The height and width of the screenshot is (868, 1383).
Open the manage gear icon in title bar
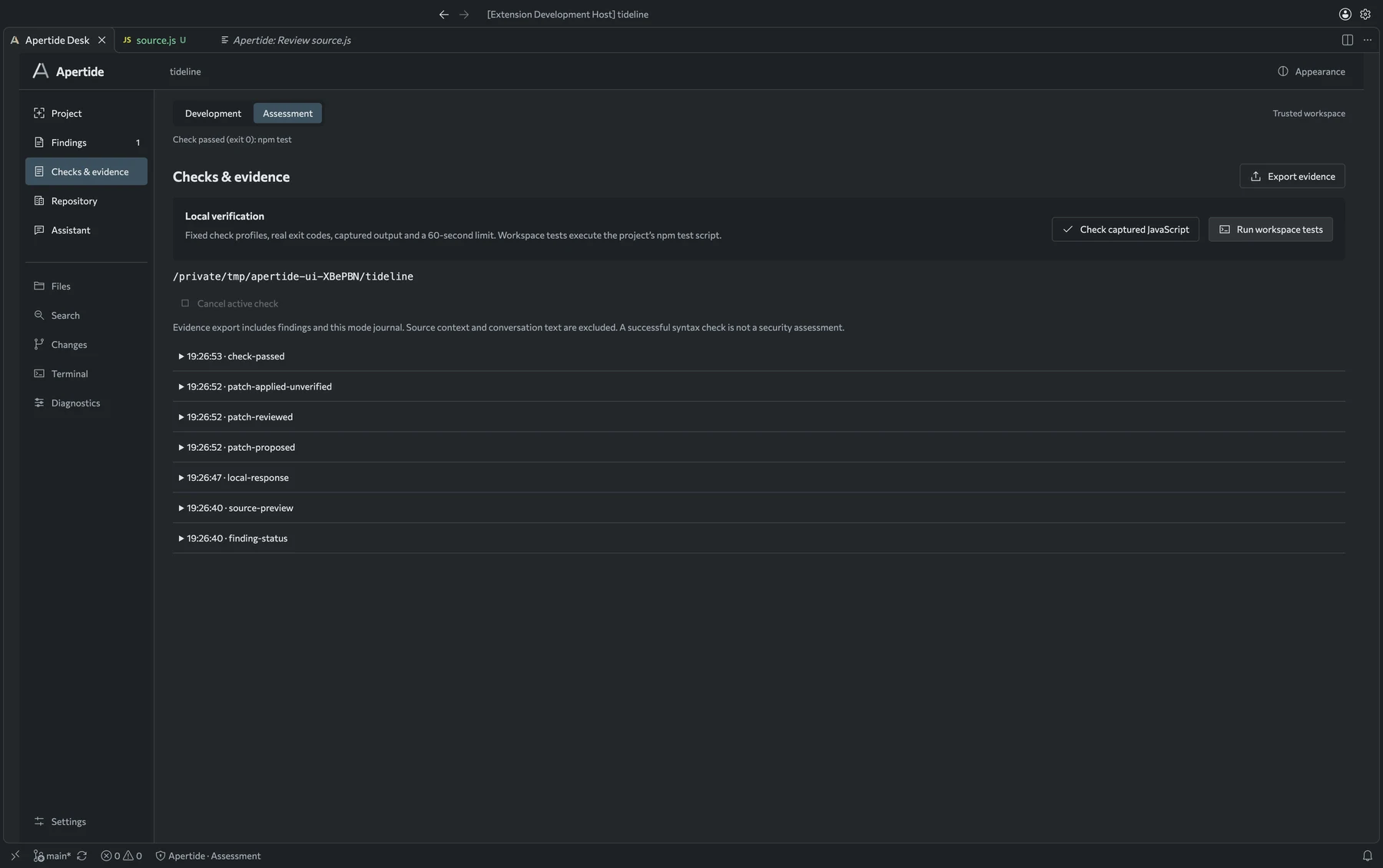pos(1365,14)
